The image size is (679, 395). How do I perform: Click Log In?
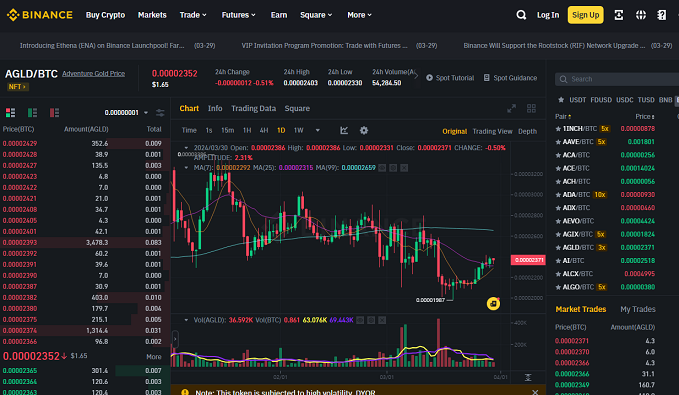(x=548, y=15)
